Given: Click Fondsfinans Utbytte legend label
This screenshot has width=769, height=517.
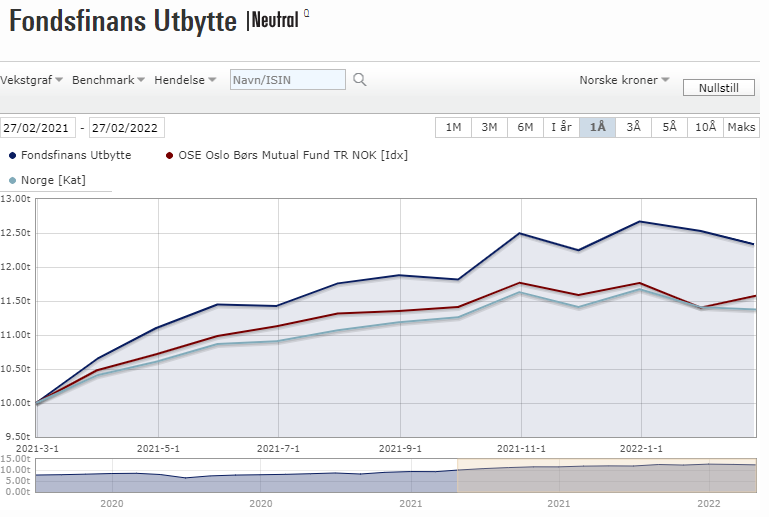Looking at the screenshot, I should (76, 155).
